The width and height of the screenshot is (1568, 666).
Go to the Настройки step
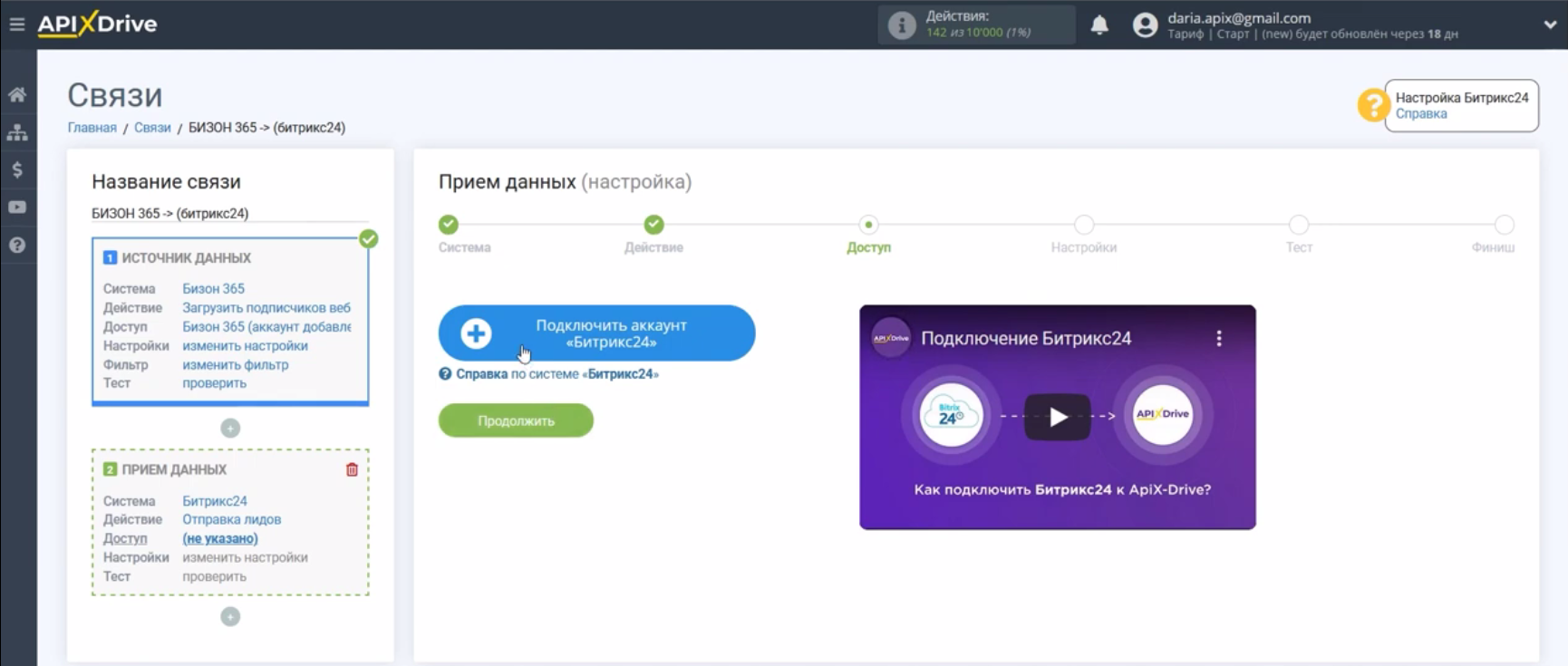click(x=1084, y=225)
